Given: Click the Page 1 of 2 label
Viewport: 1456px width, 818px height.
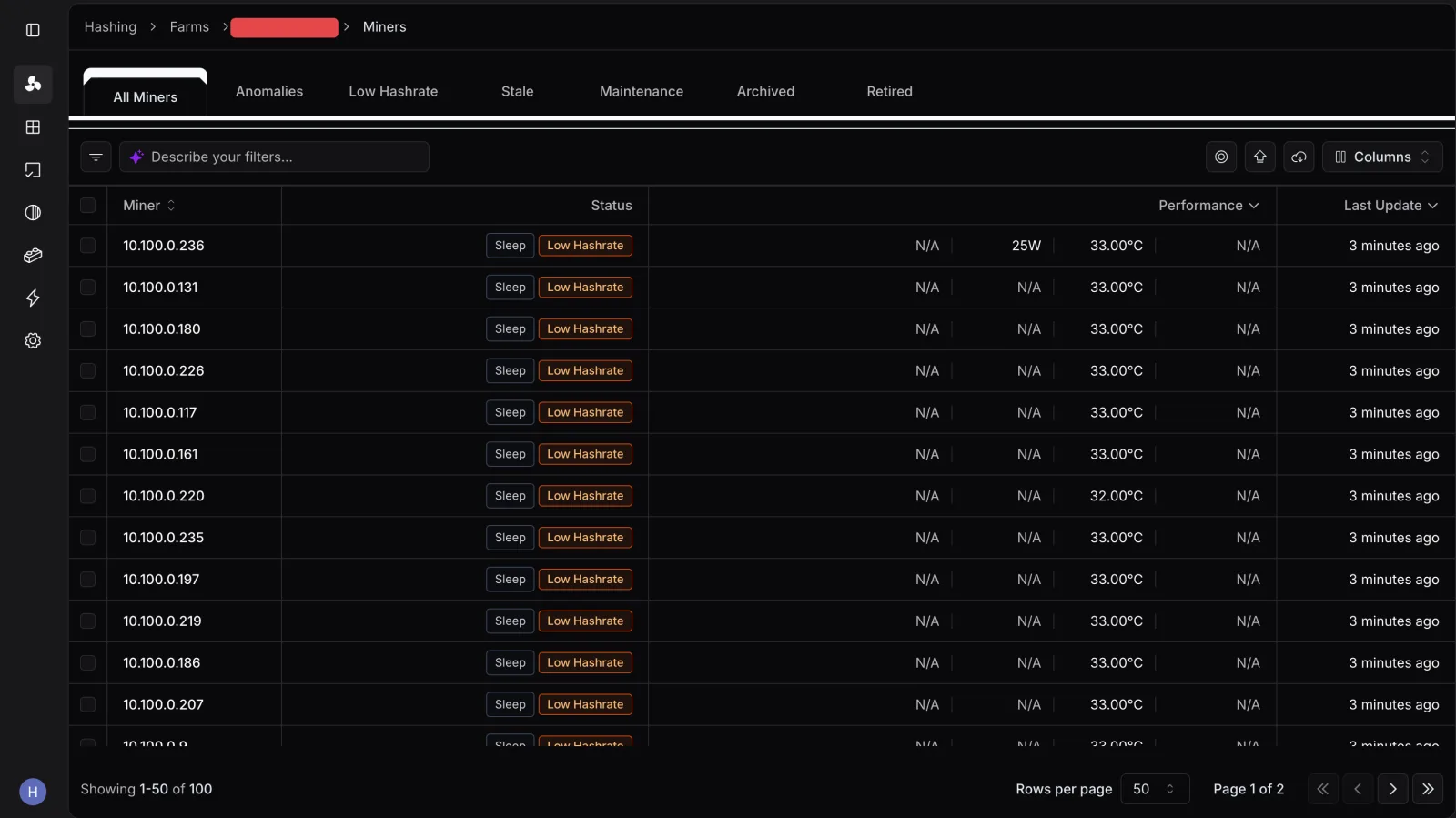Looking at the screenshot, I should tap(1249, 789).
